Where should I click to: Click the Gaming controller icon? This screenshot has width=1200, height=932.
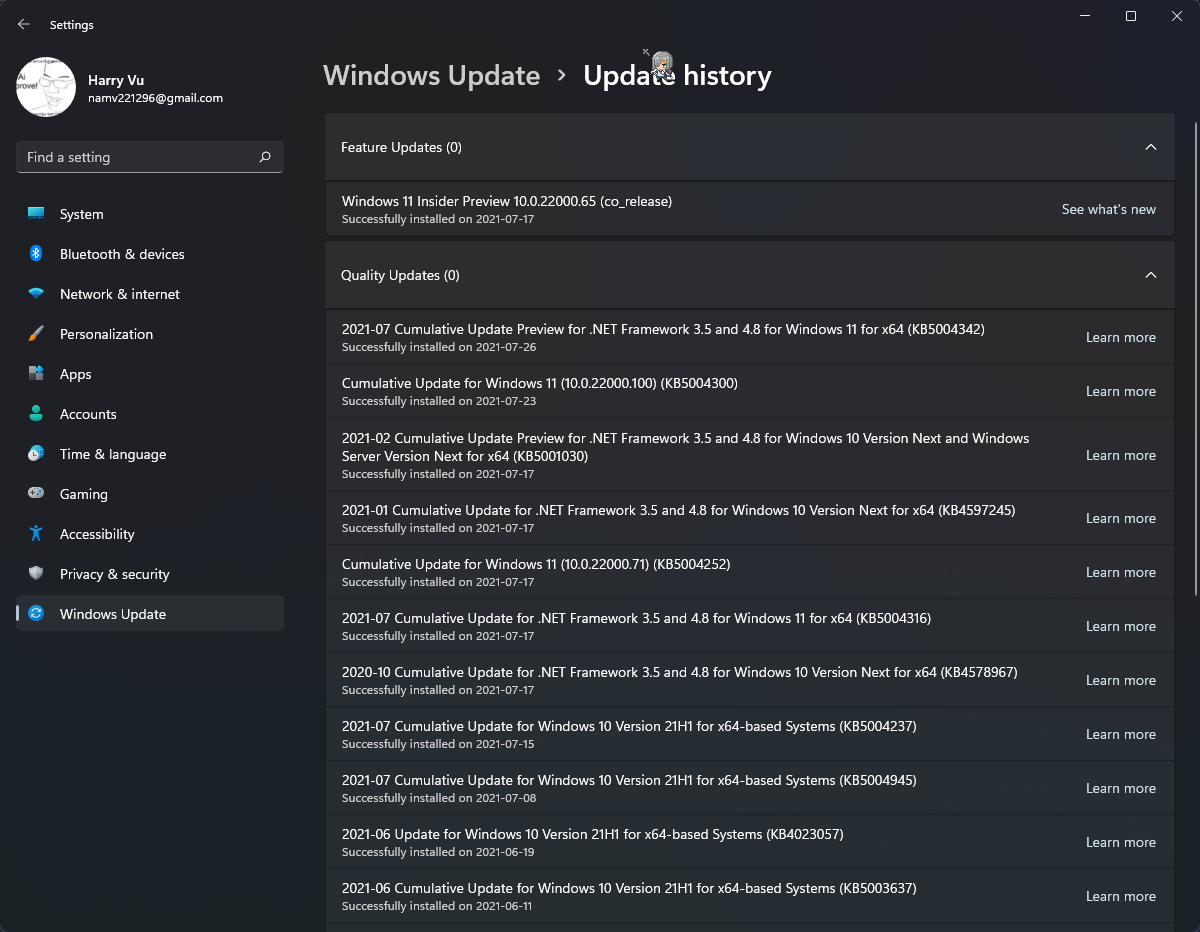[36, 494]
